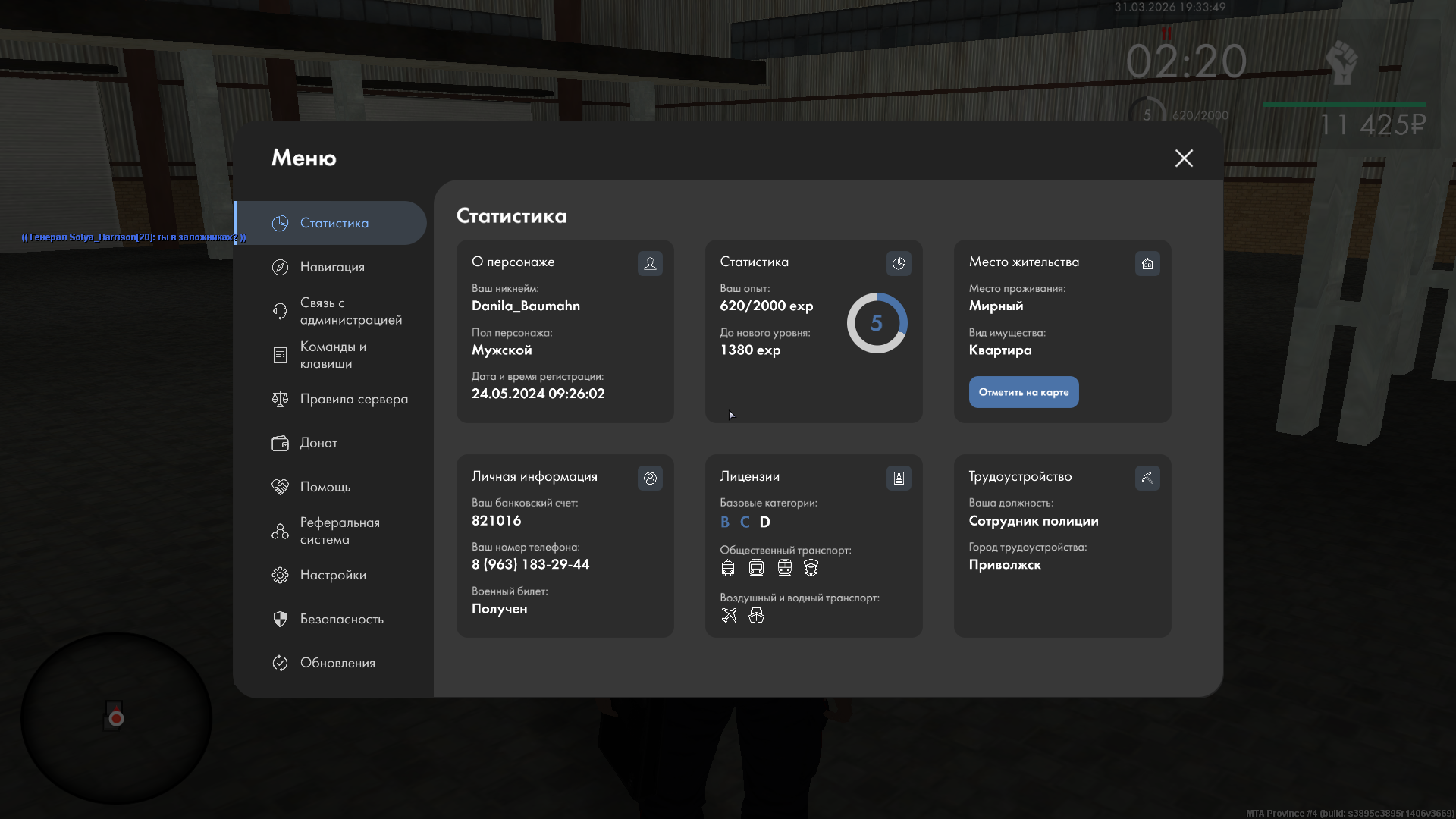Image resolution: width=1456 pixels, height=819 pixels.
Task: Open the Навигация menu section
Action: [332, 267]
